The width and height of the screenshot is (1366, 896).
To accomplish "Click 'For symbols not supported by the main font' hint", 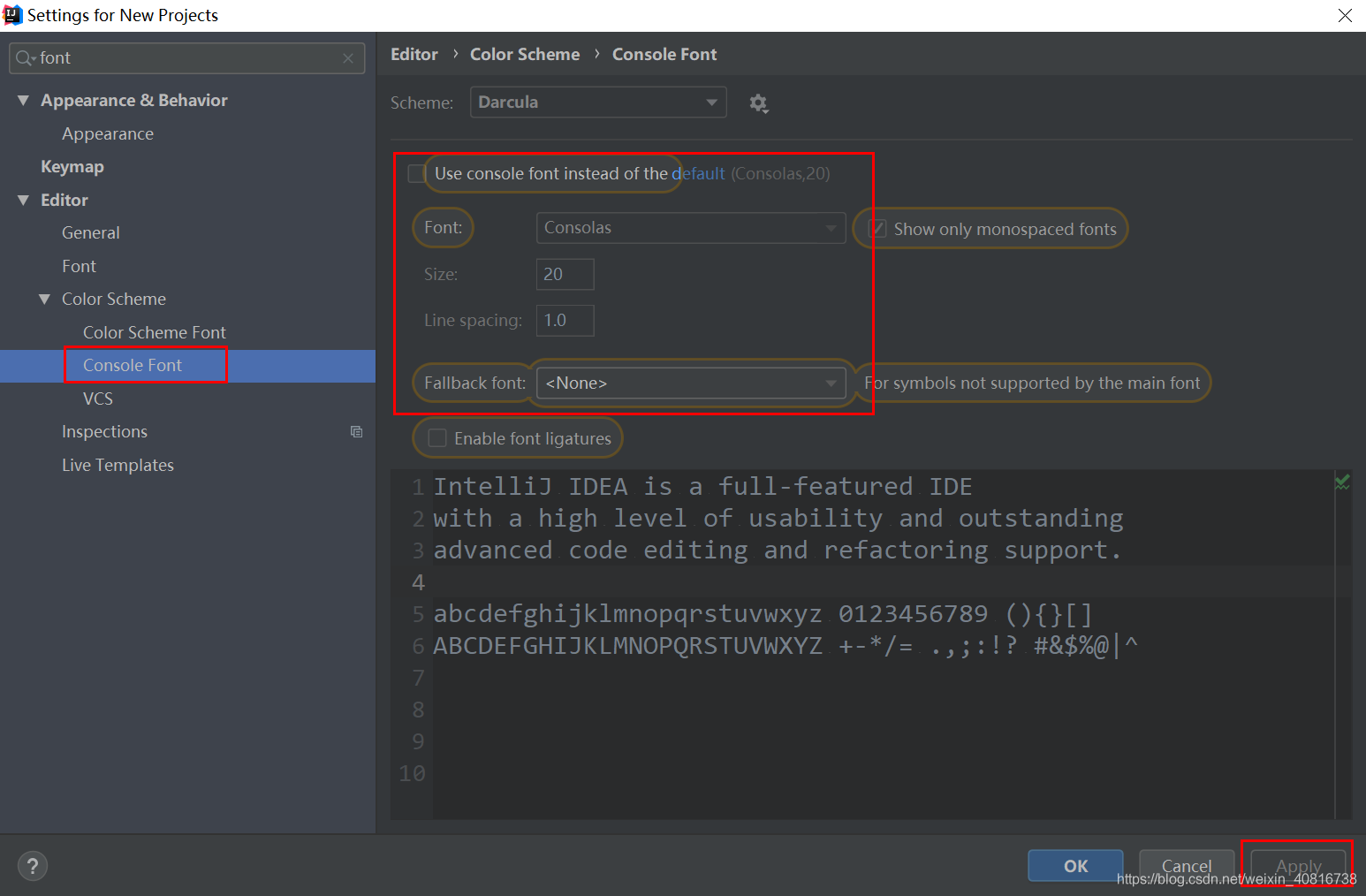I will click(1032, 383).
